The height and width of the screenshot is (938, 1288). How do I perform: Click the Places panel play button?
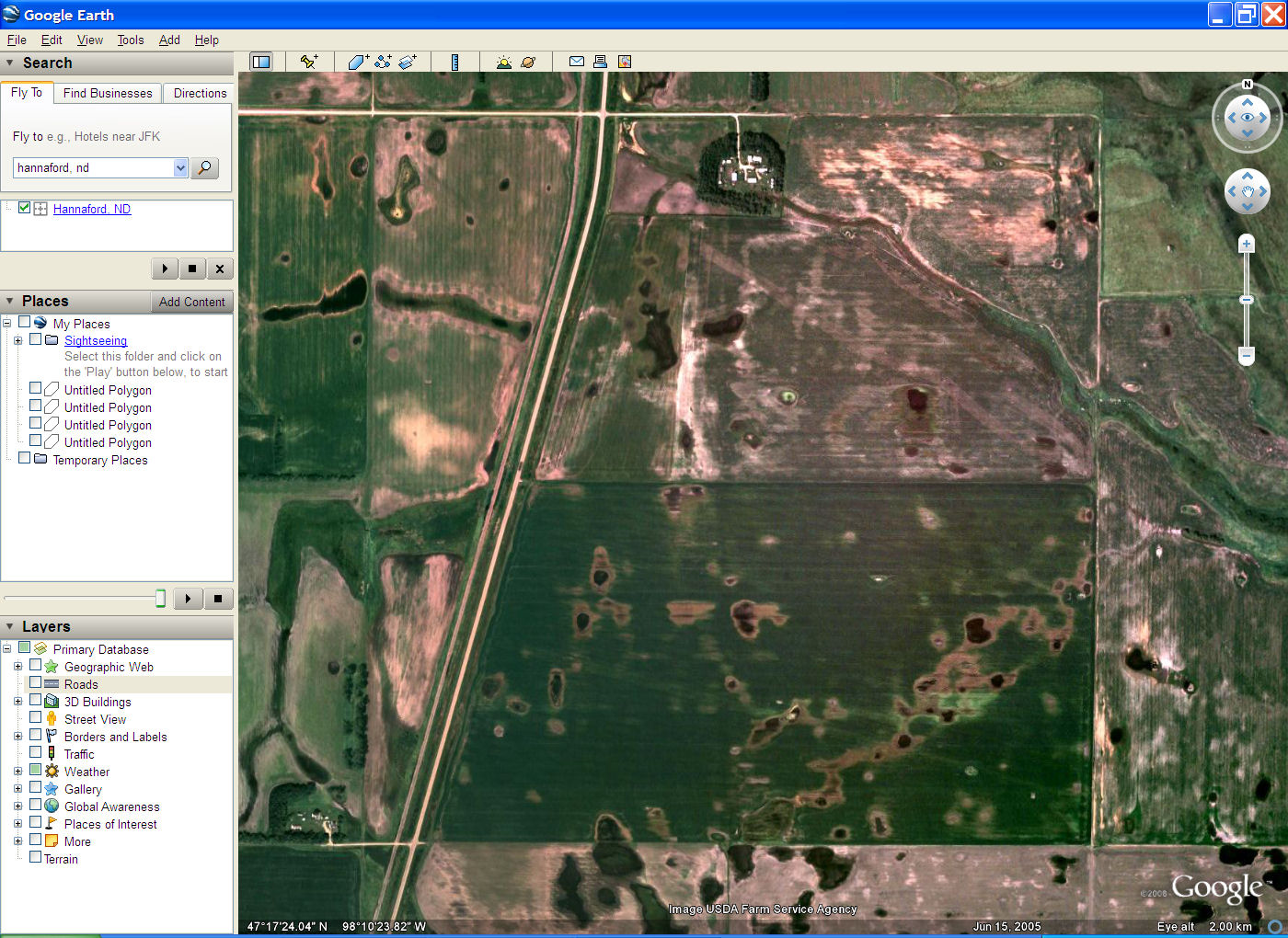[188, 599]
